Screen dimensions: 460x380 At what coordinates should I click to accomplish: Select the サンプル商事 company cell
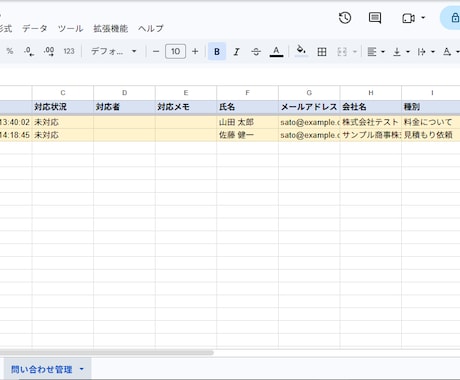pyautogui.click(x=371, y=135)
